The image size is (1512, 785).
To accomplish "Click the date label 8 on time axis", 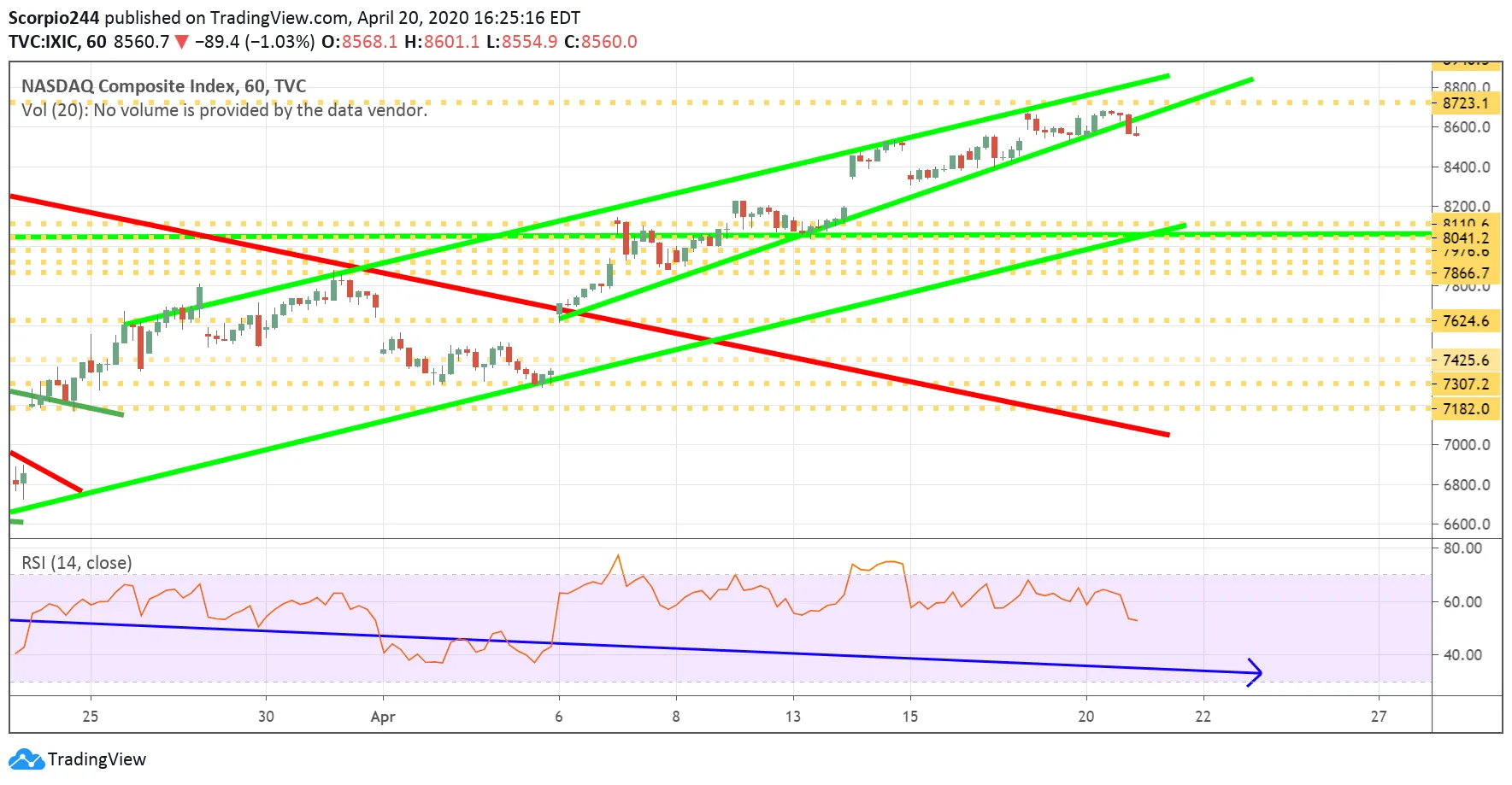I will (676, 717).
